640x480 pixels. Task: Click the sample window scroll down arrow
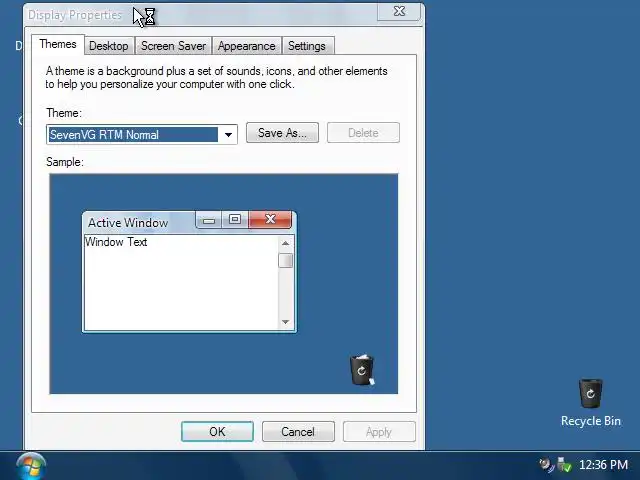tap(285, 322)
